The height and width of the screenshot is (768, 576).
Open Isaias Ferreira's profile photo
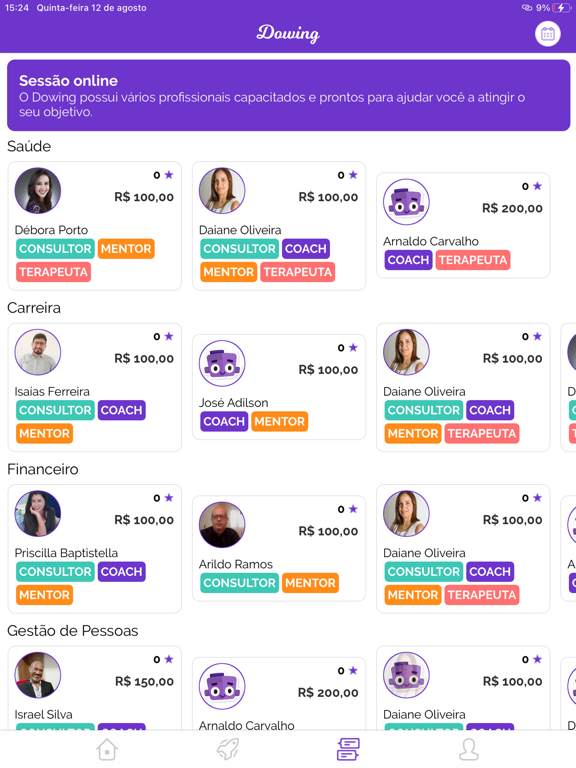(x=38, y=352)
